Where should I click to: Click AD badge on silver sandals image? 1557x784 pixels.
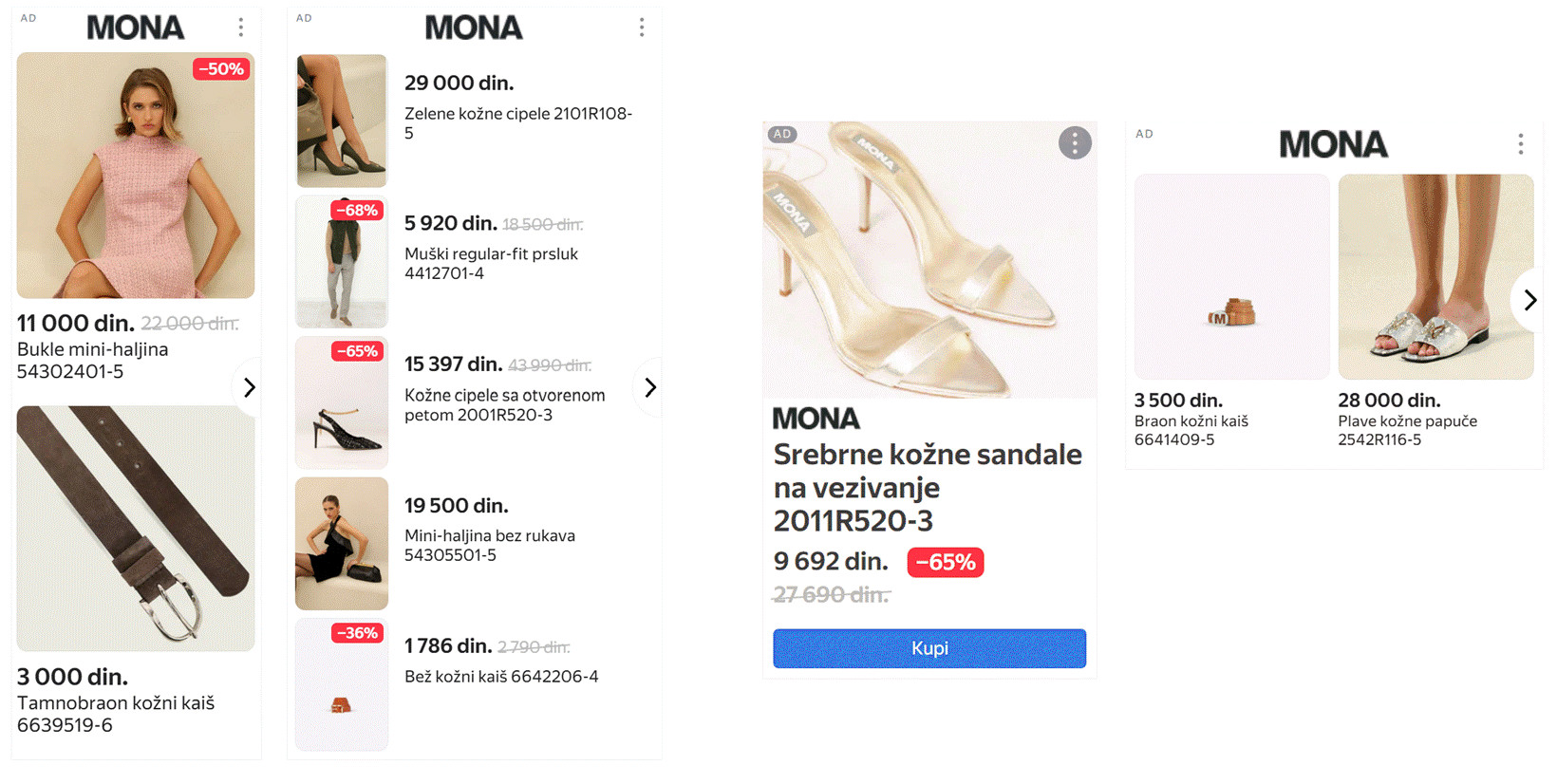click(x=782, y=135)
